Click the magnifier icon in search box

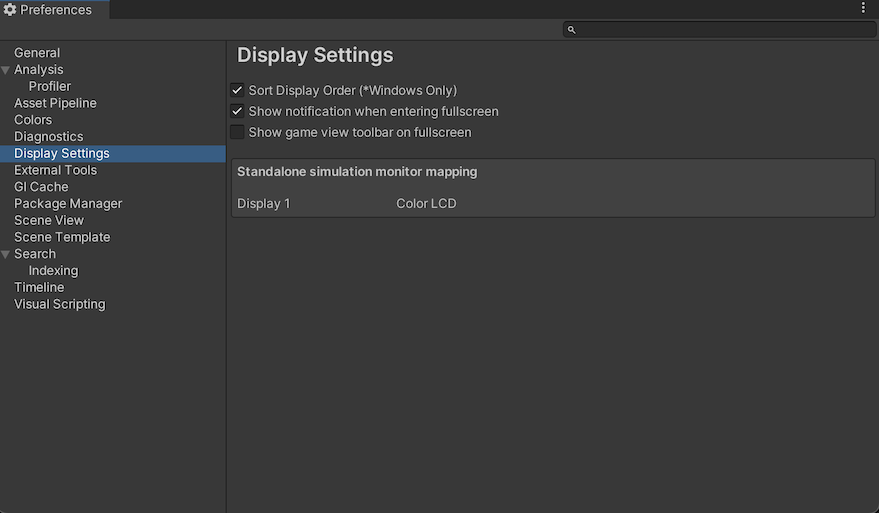pos(572,30)
